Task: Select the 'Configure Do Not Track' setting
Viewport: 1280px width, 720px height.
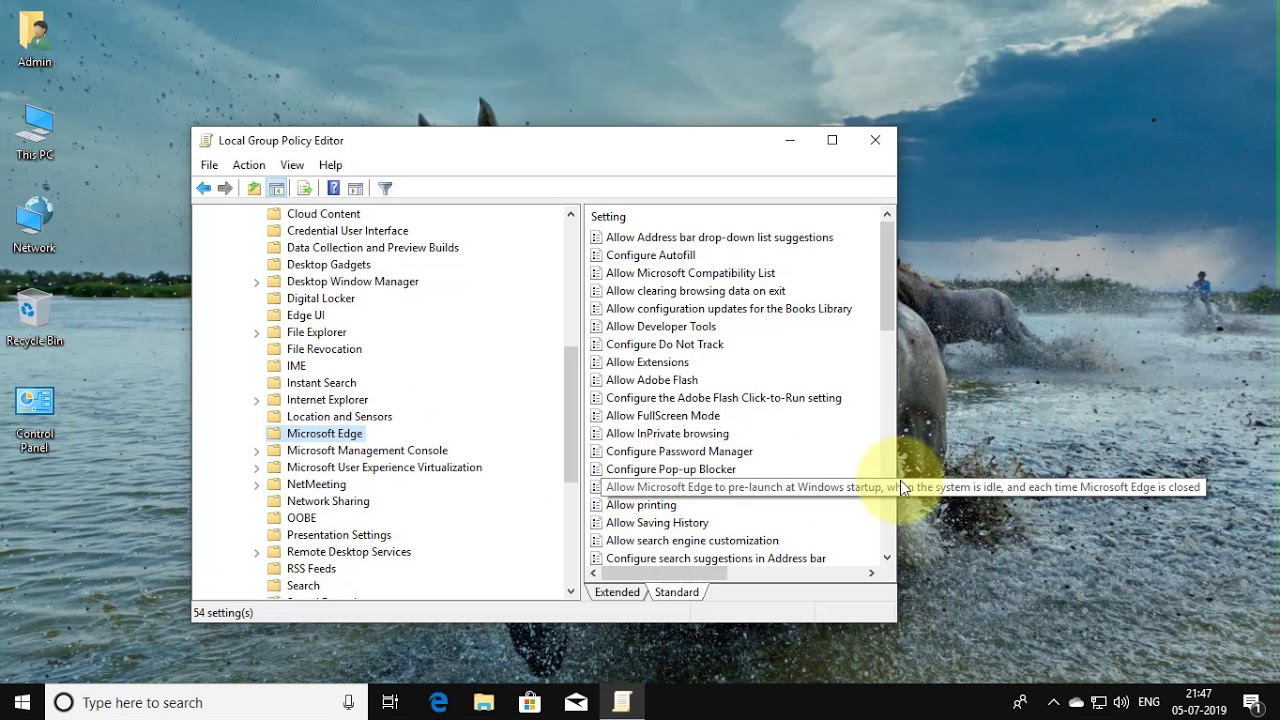Action: (x=664, y=345)
